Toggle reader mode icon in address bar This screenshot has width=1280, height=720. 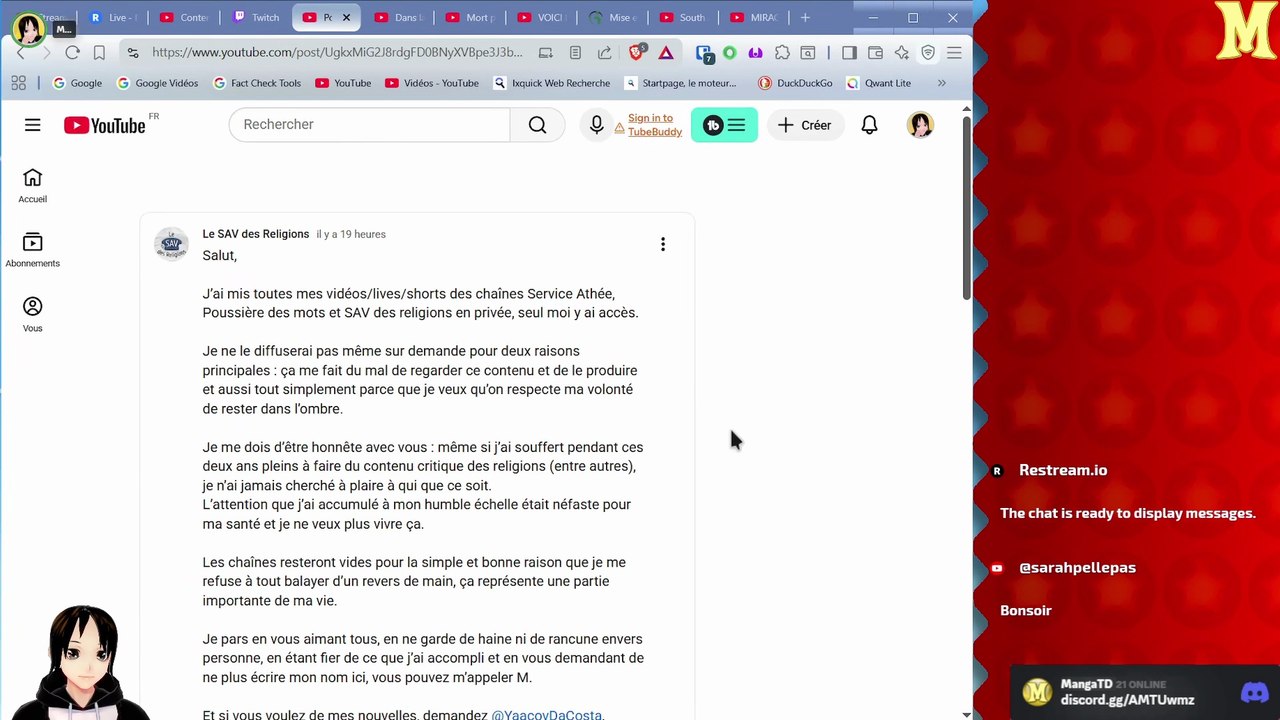point(575,53)
